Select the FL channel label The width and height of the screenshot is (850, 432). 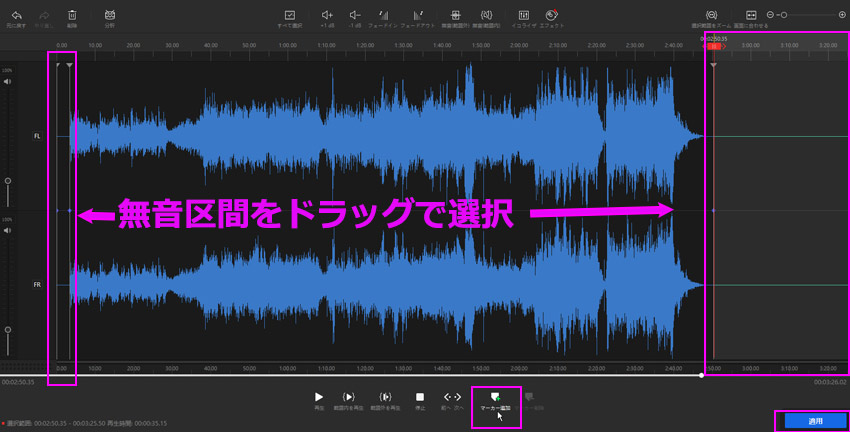(x=37, y=136)
